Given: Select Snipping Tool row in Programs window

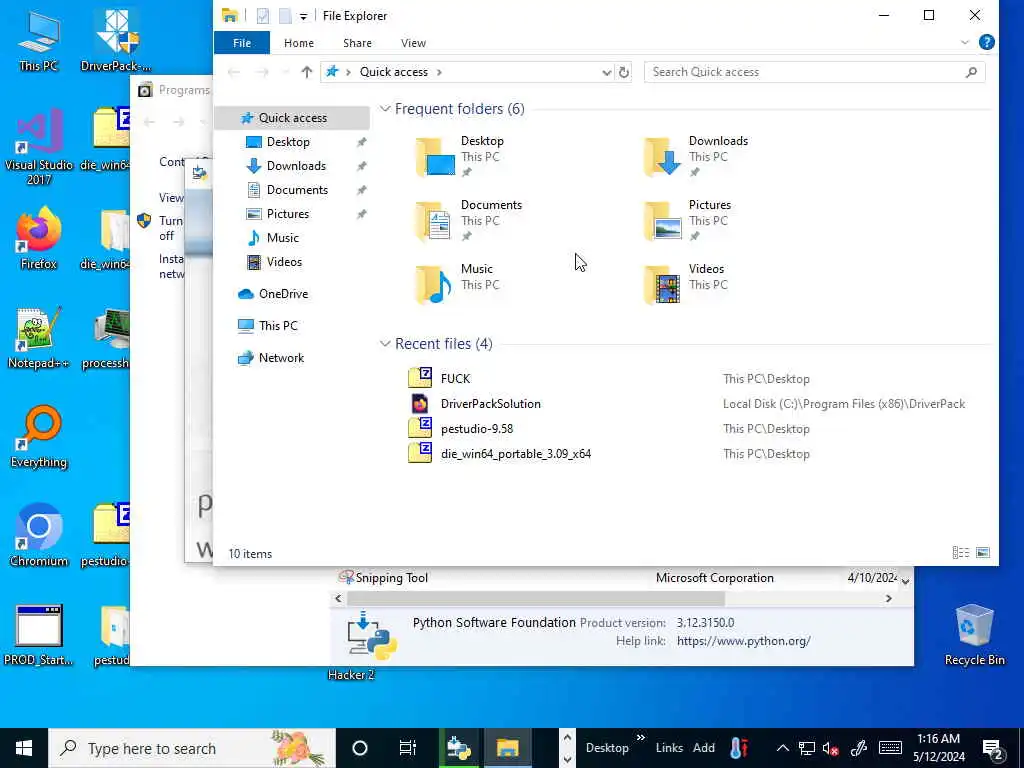Looking at the screenshot, I should click(x=616, y=578).
